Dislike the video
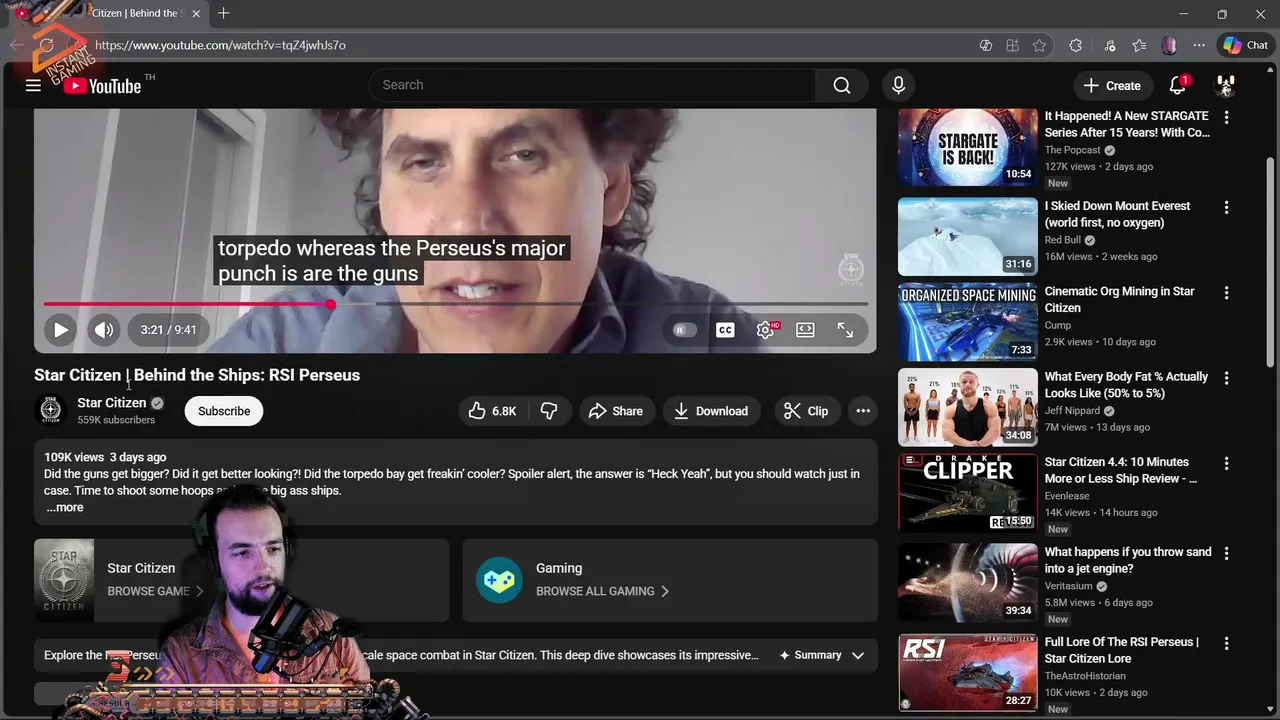This screenshot has width=1280, height=720. tap(549, 411)
